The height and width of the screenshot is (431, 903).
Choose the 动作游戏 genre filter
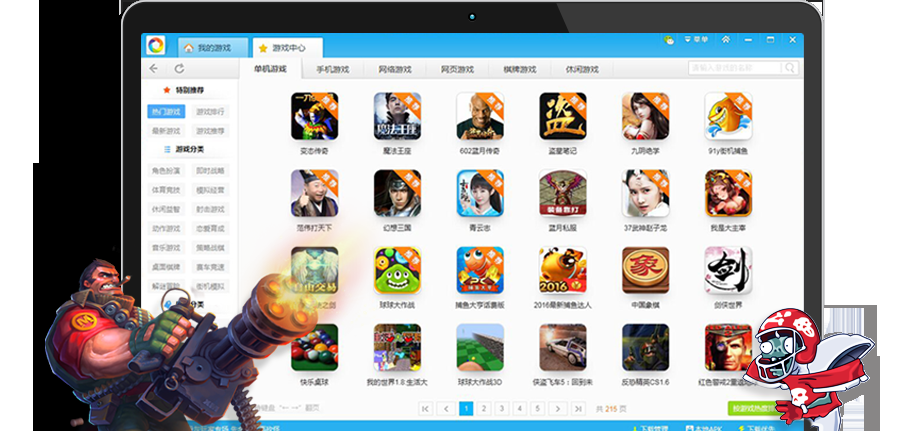point(166,229)
